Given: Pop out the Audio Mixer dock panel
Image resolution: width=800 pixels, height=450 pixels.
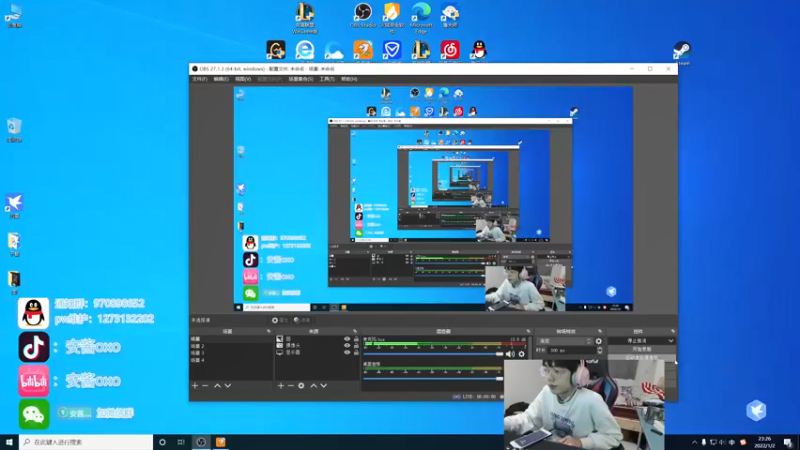Looking at the screenshot, I should tap(529, 331).
